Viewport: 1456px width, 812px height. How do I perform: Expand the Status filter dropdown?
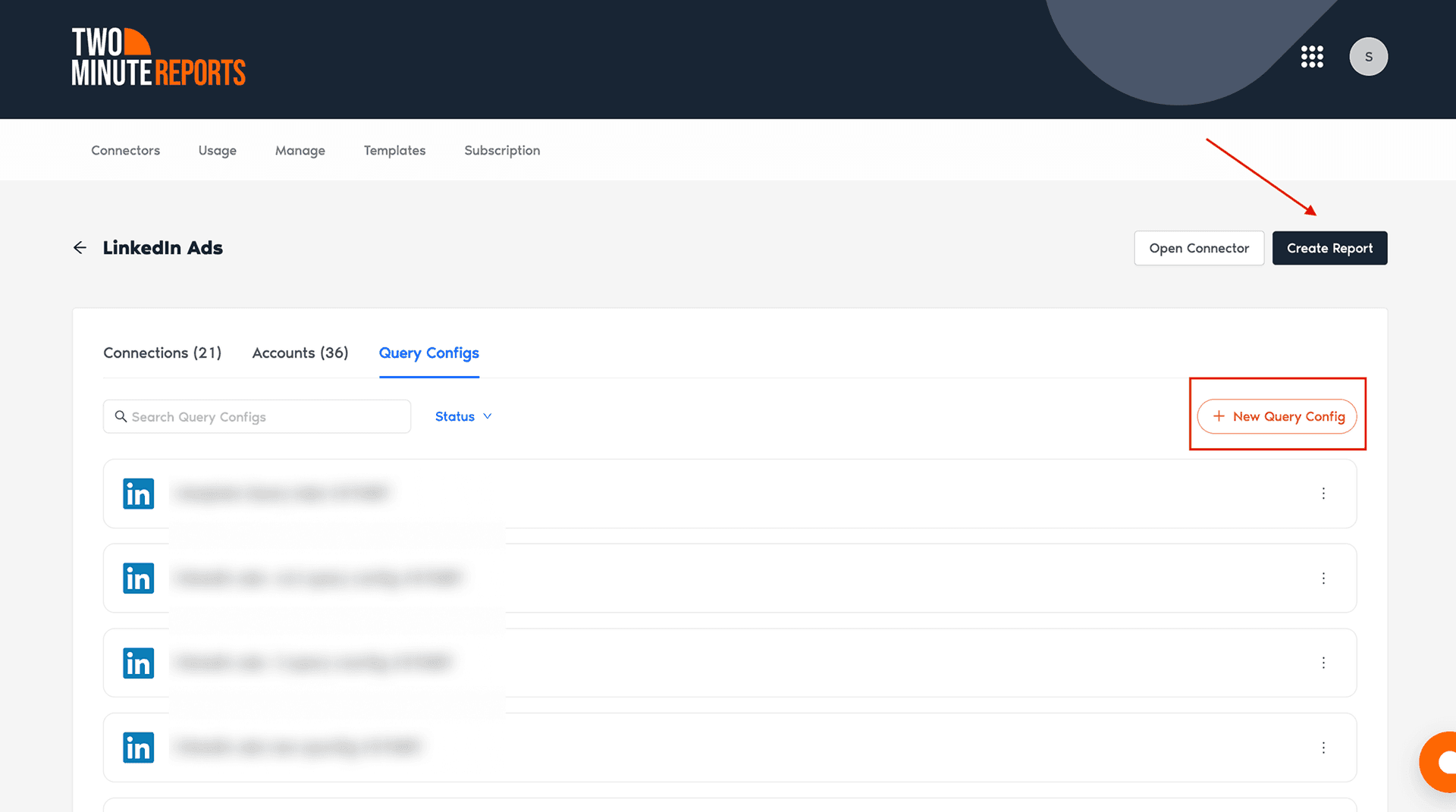pyautogui.click(x=463, y=416)
